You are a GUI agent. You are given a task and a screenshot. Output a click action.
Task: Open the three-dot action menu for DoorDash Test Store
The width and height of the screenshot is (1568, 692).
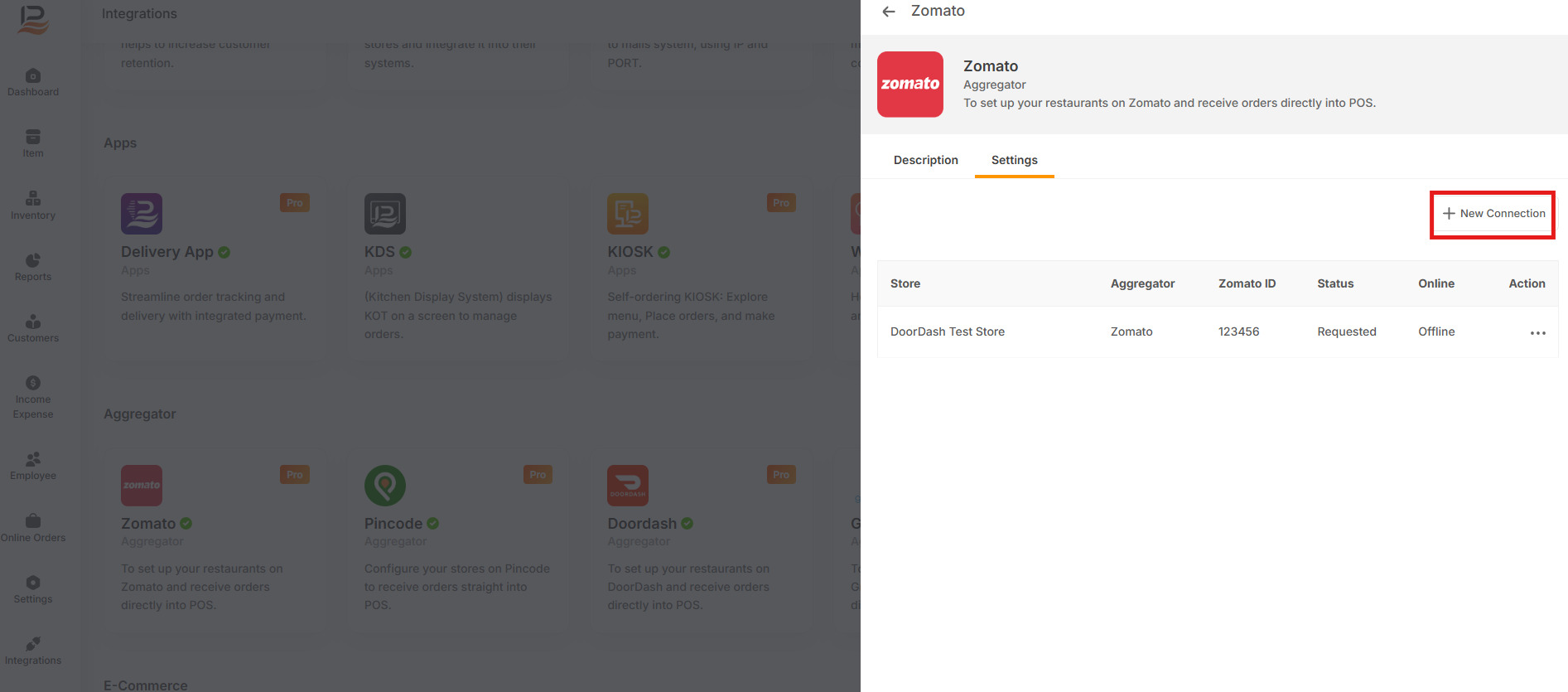pos(1537,332)
